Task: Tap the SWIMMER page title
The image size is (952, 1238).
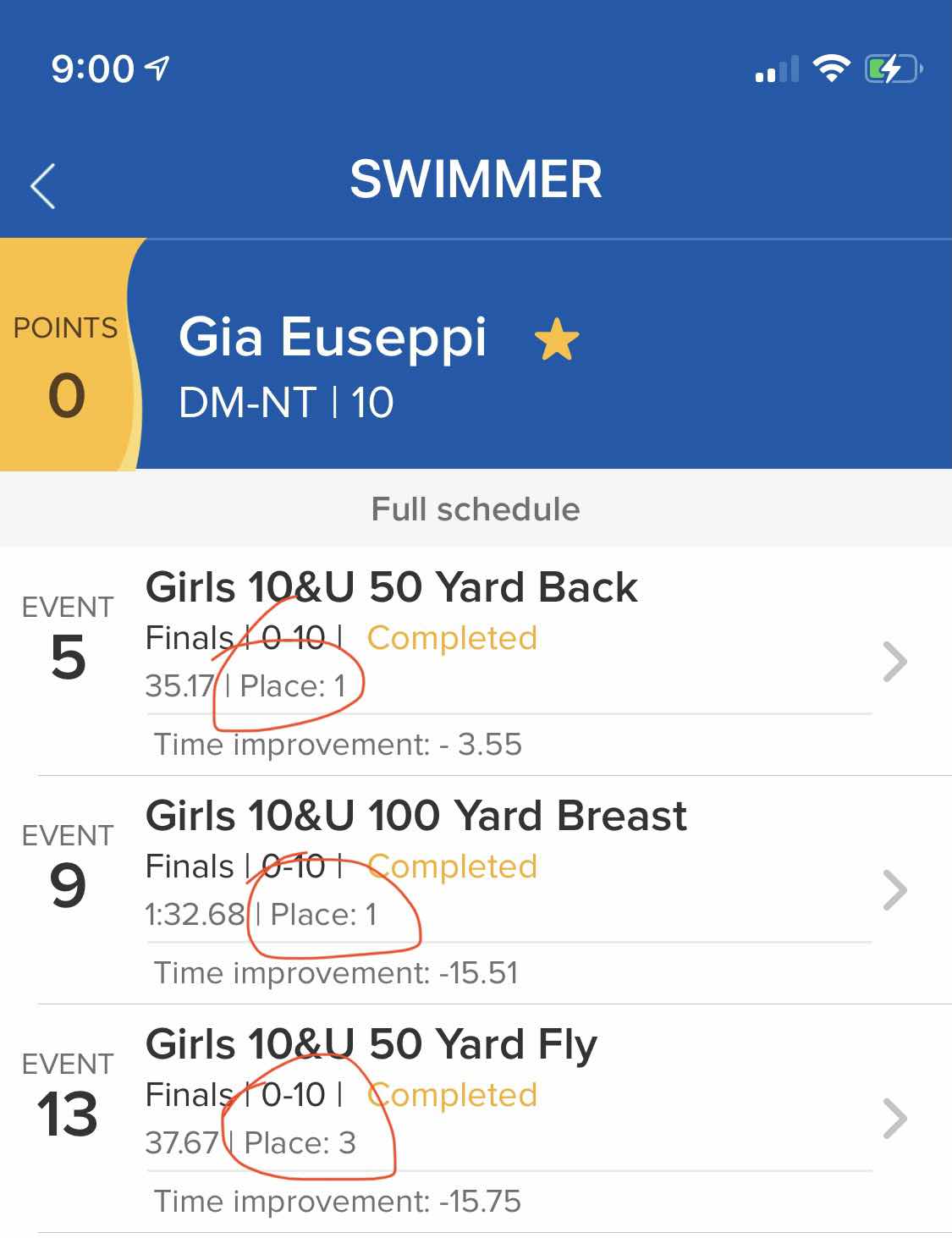Action: [x=476, y=179]
